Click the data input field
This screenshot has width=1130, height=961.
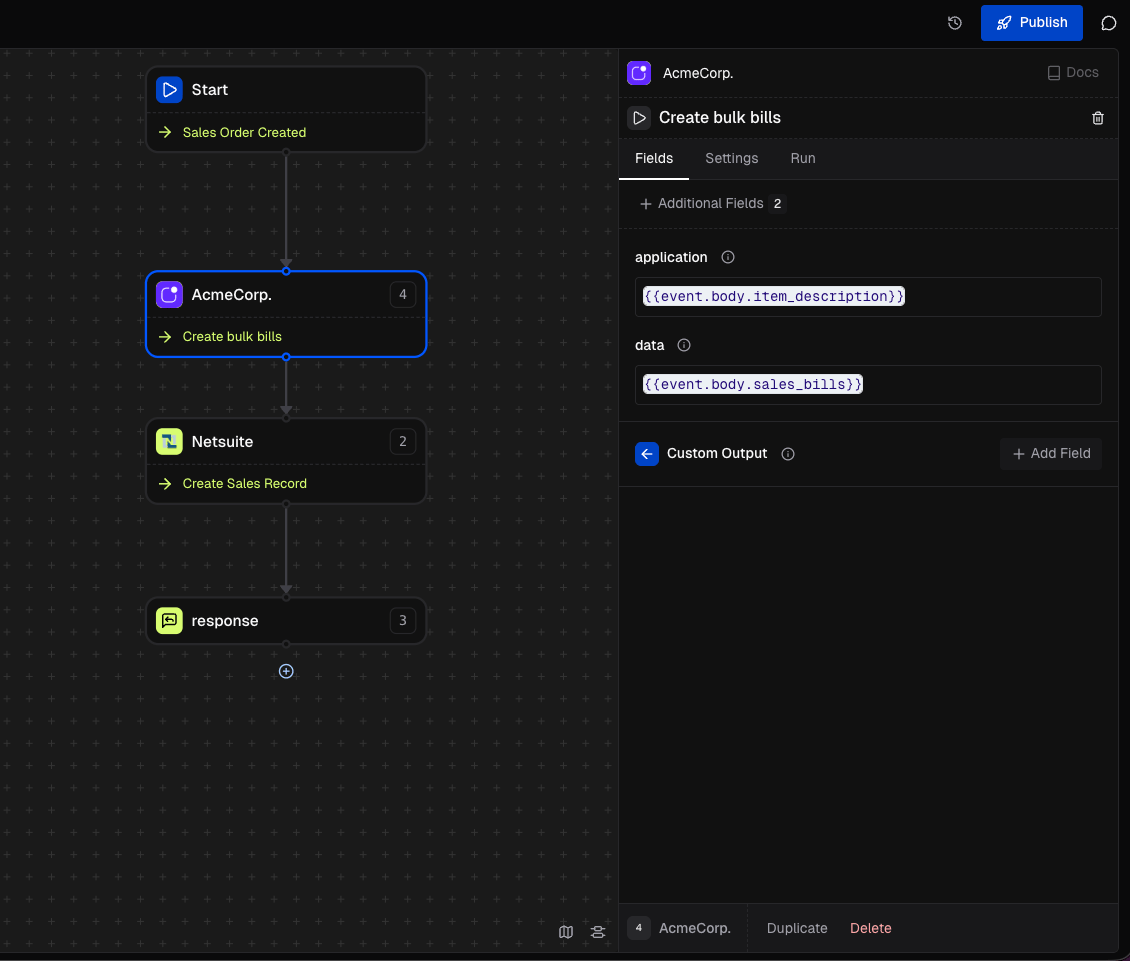868,385
